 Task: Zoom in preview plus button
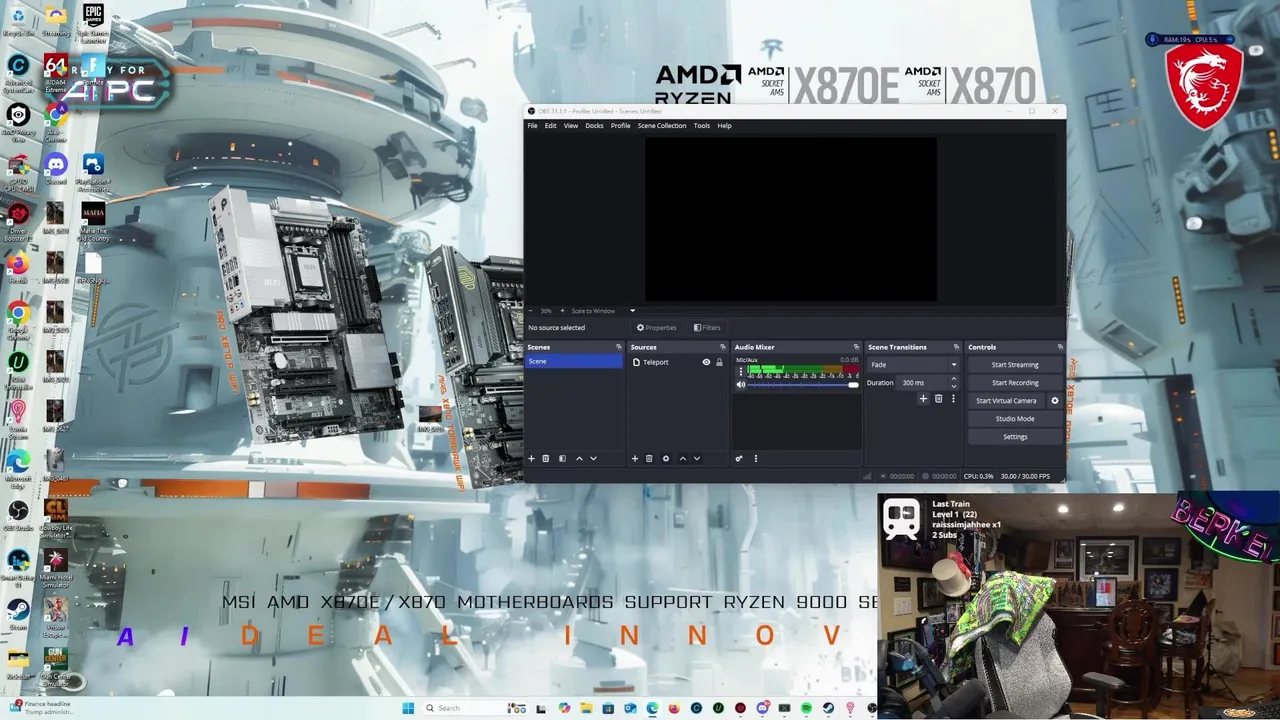coord(562,311)
